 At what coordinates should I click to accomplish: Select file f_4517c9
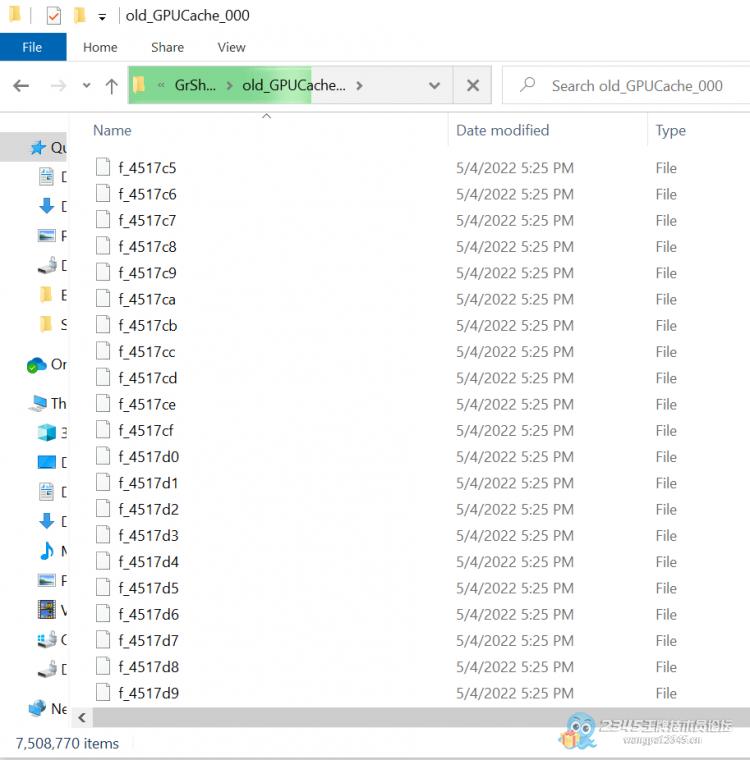pos(147,273)
